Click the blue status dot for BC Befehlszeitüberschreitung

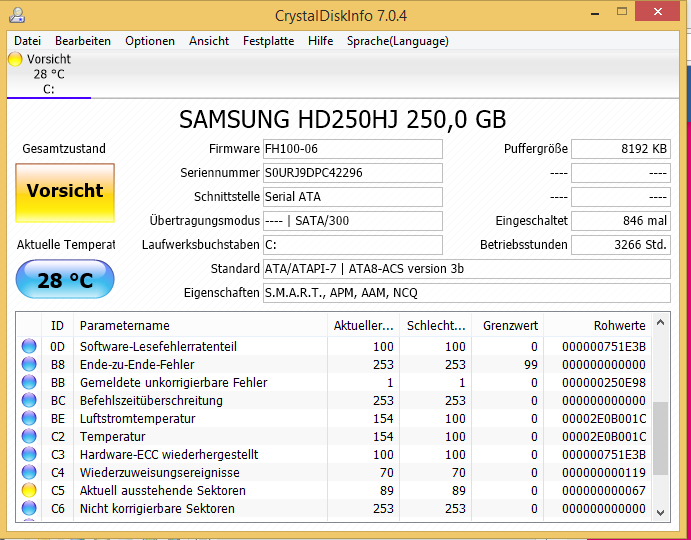(29, 400)
